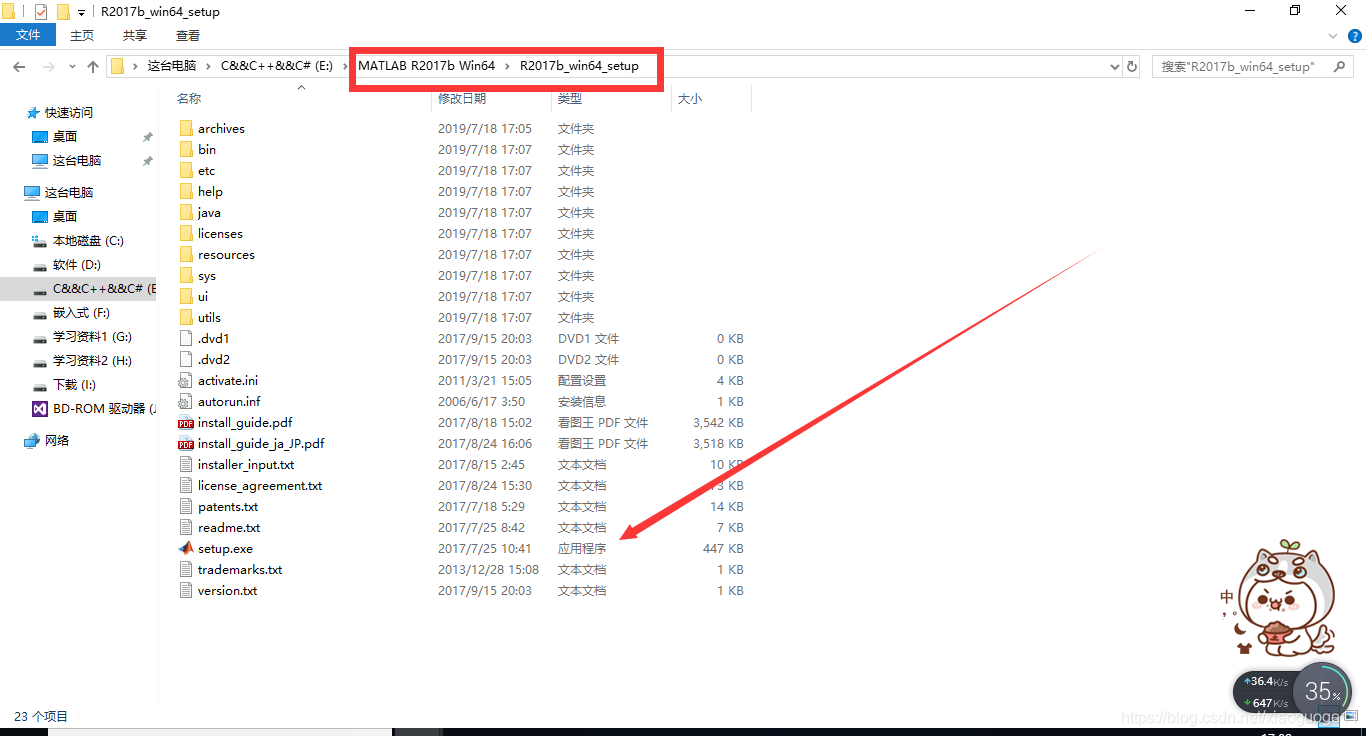Expand the ribbon with the chevron

[1331, 35]
